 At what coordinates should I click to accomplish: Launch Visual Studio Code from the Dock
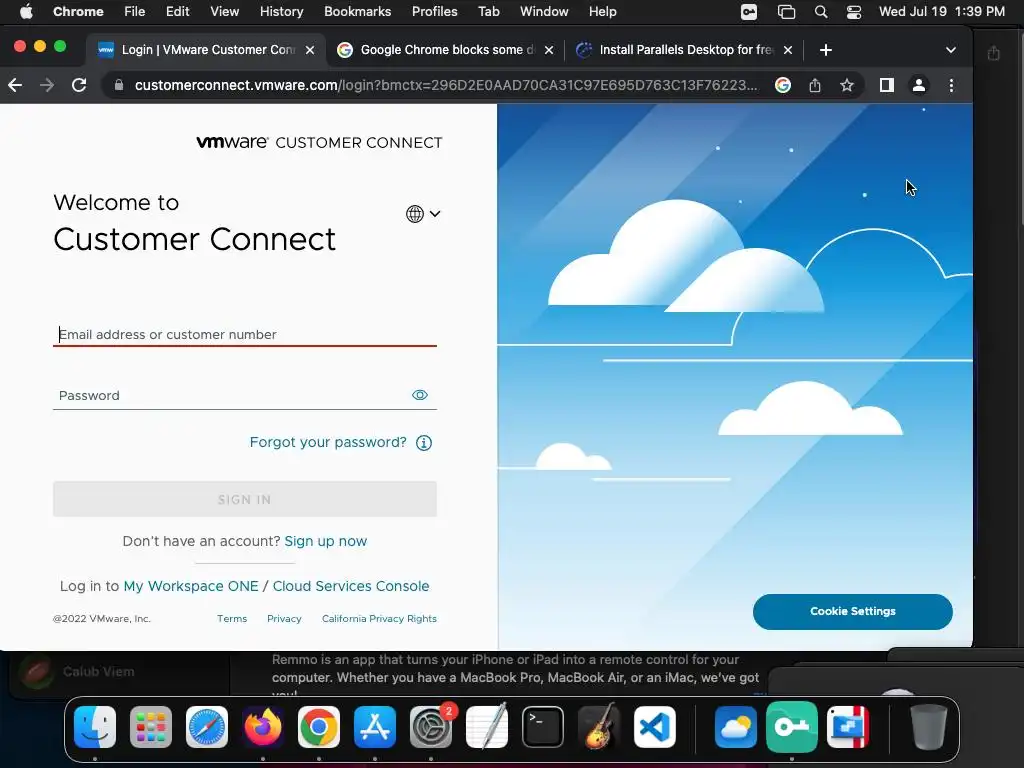pyautogui.click(x=655, y=727)
